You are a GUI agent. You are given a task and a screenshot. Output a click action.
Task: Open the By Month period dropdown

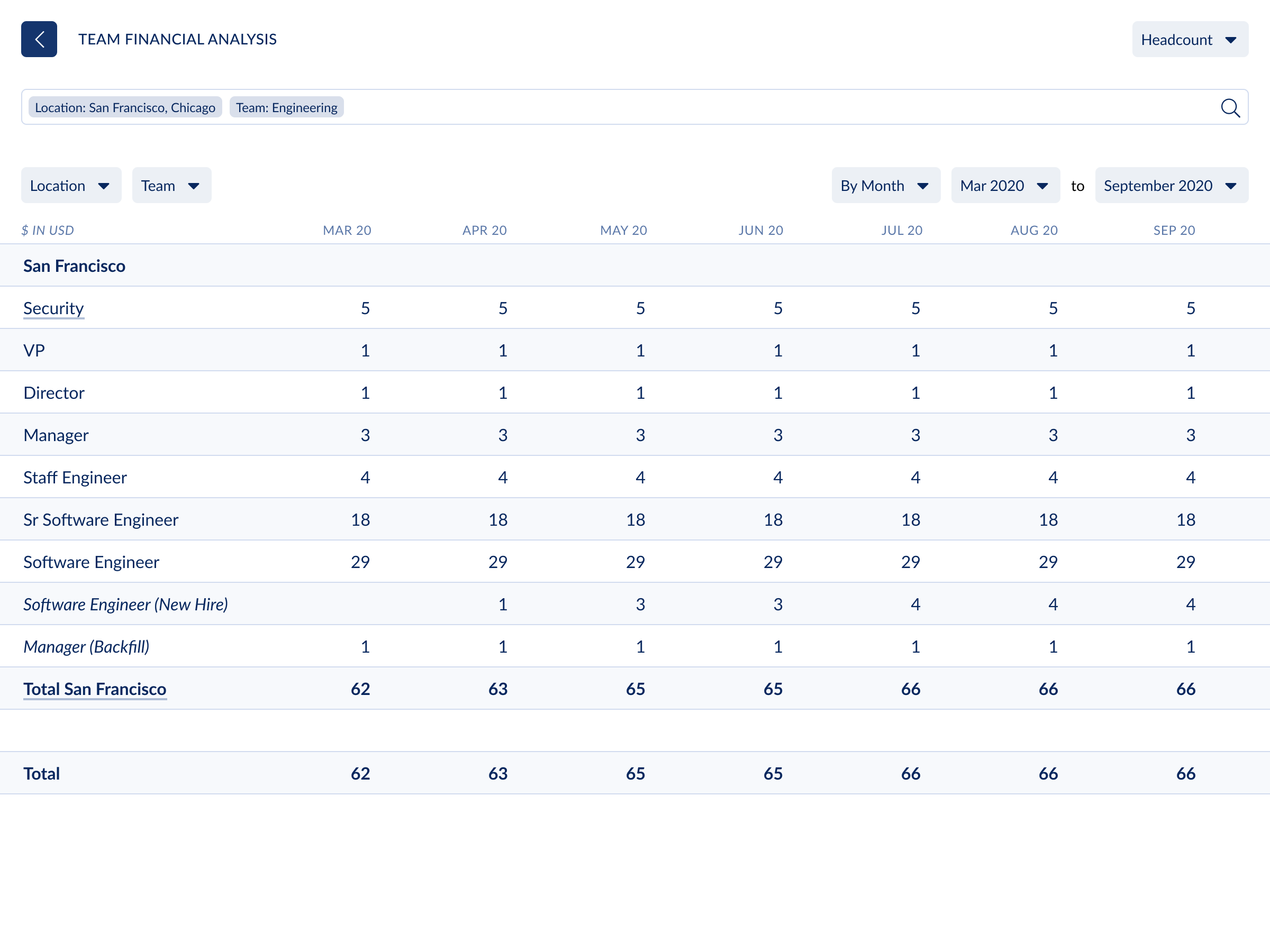(885, 185)
